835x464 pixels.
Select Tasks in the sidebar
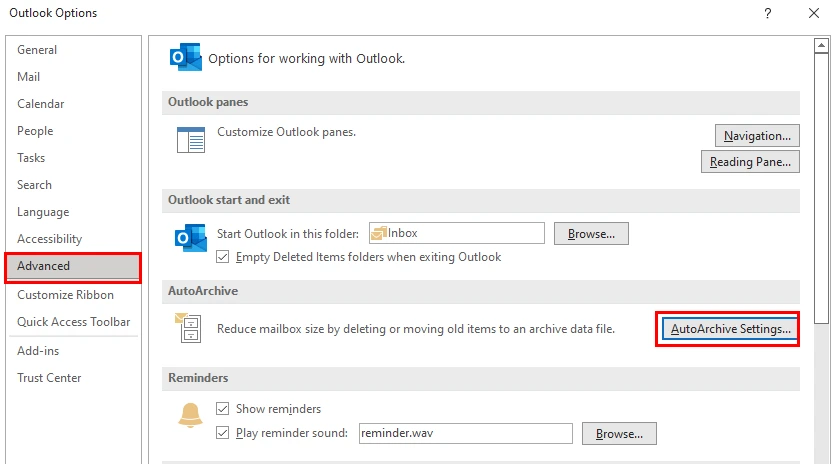(x=31, y=158)
